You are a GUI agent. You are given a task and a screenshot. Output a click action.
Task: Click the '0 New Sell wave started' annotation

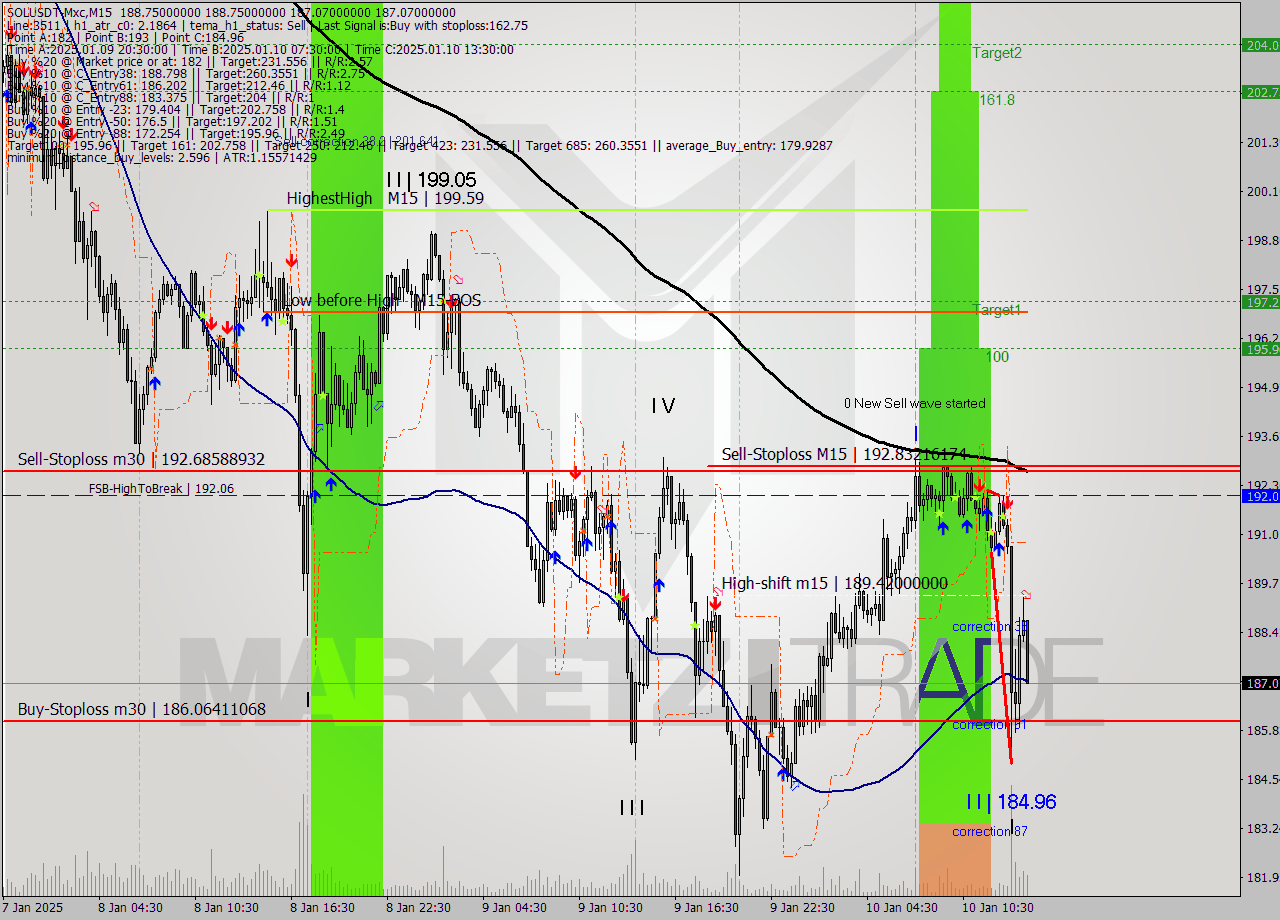point(914,403)
